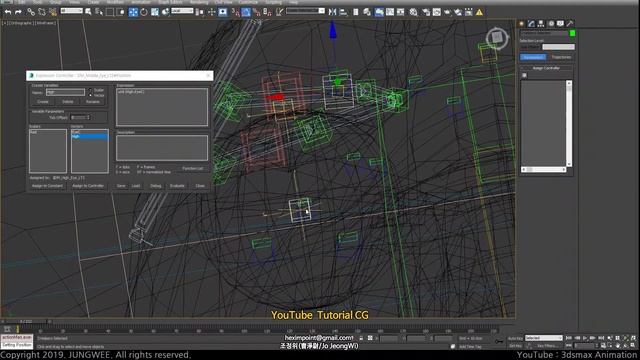Toggle the Angle Snap icon
Viewport: 640px width, 360px height.
(246, 12)
